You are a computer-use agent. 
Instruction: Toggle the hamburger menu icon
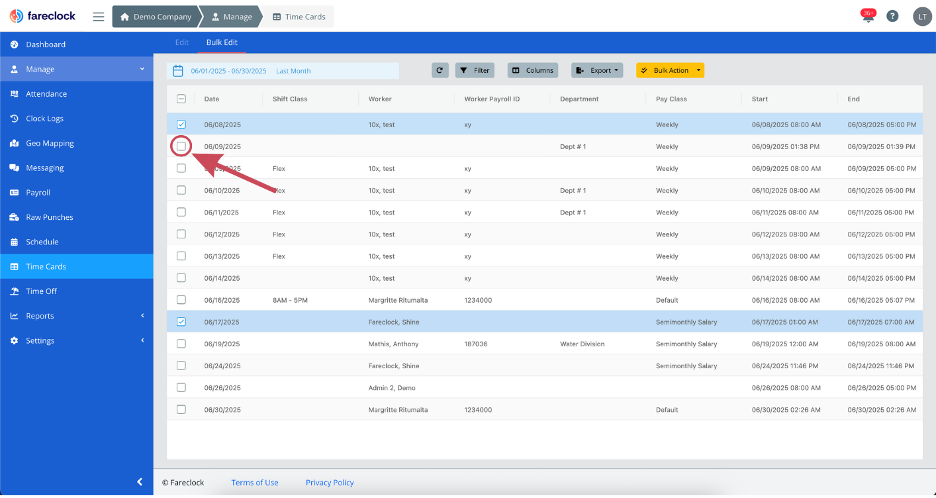(98, 17)
